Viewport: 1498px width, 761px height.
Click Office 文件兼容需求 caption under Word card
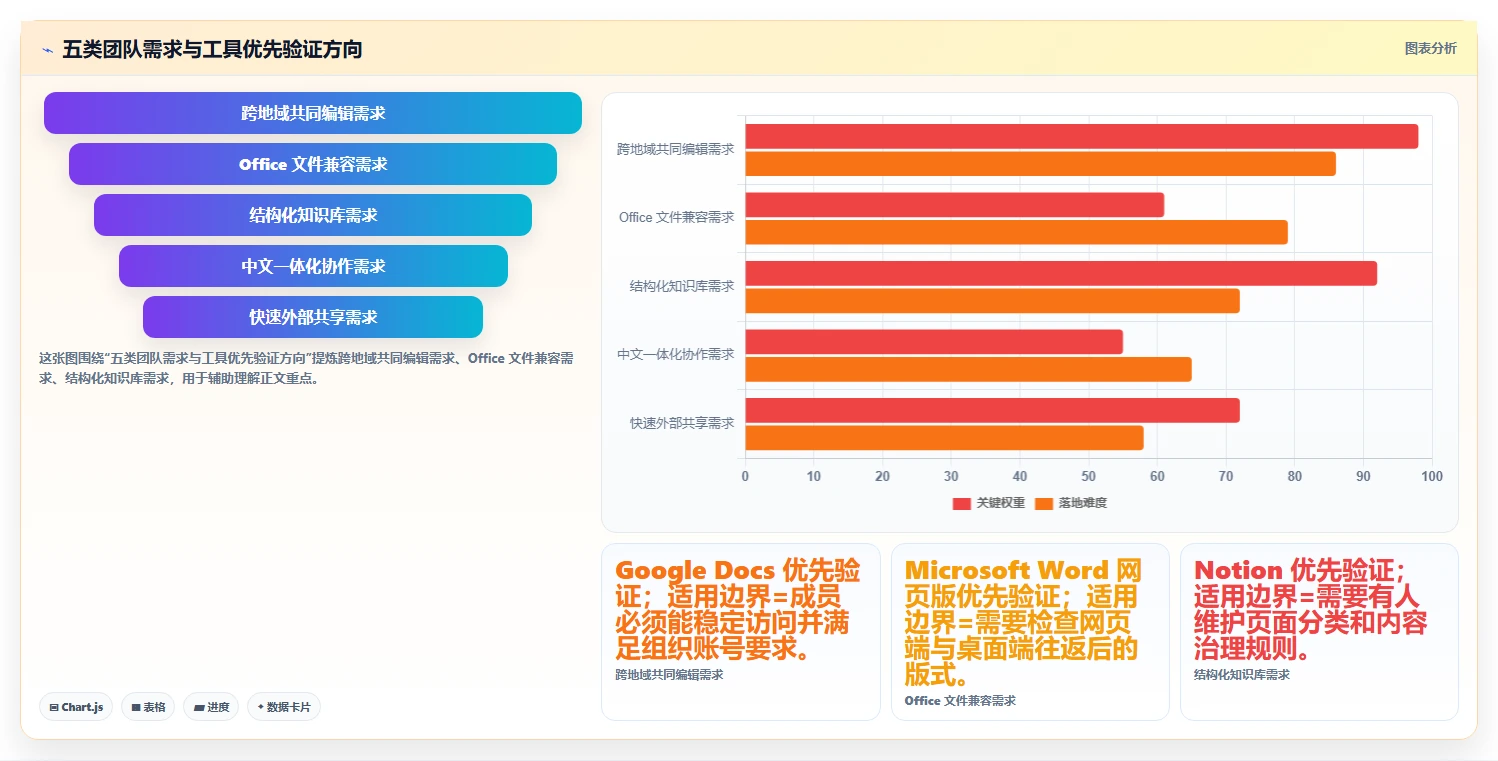[960, 701]
